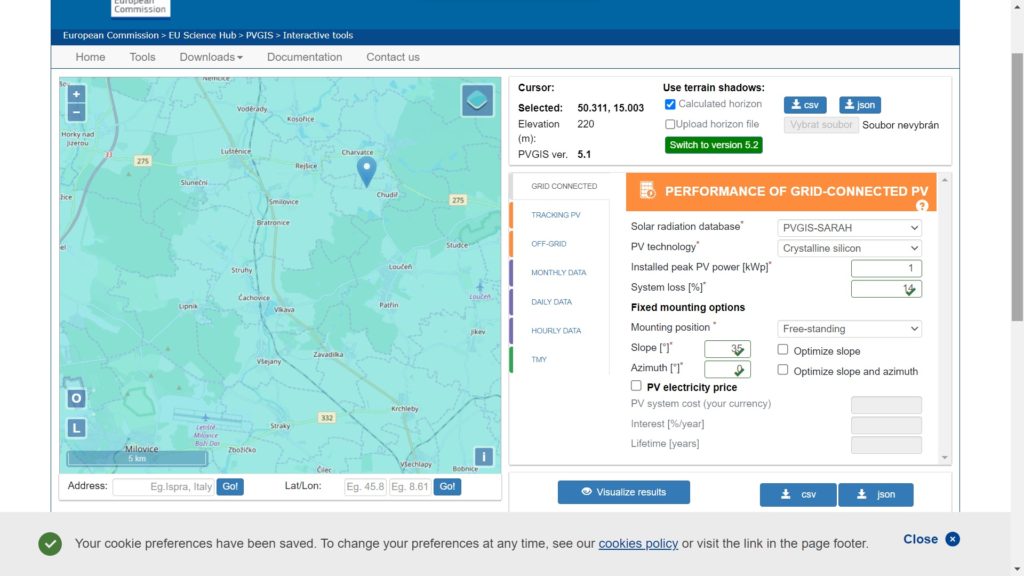1024x576 pixels.
Task: Click Go button next to Lat/Lon fields
Action: click(447, 487)
